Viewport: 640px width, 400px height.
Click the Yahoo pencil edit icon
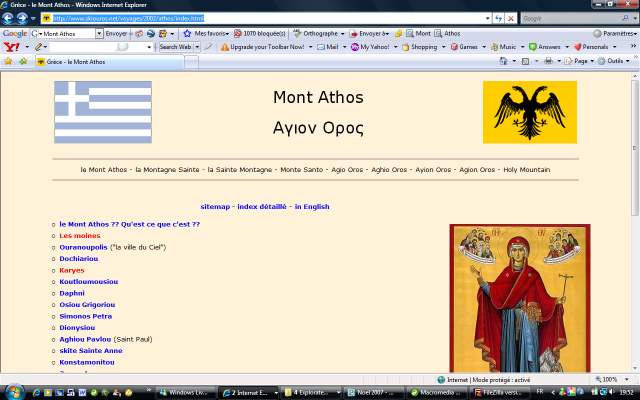[38, 47]
